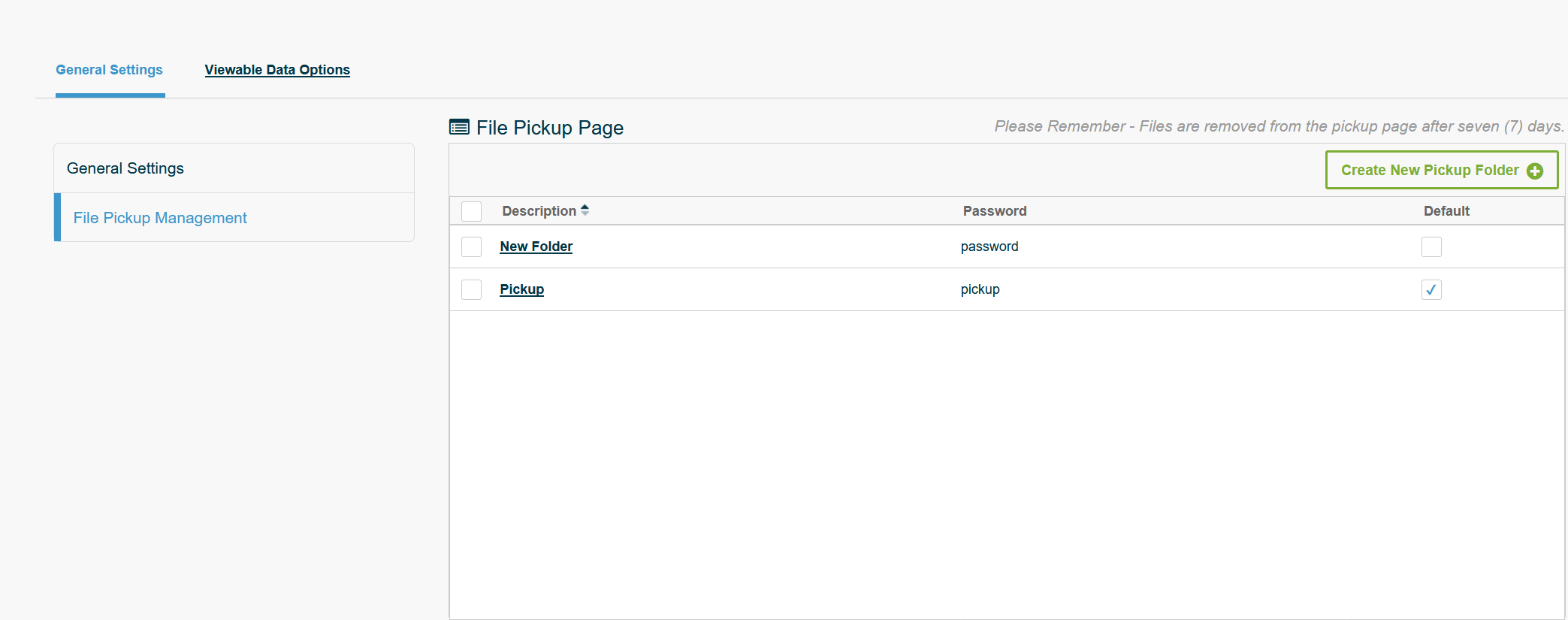Click the Default column header
The image size is (1568, 620).
1446,210
